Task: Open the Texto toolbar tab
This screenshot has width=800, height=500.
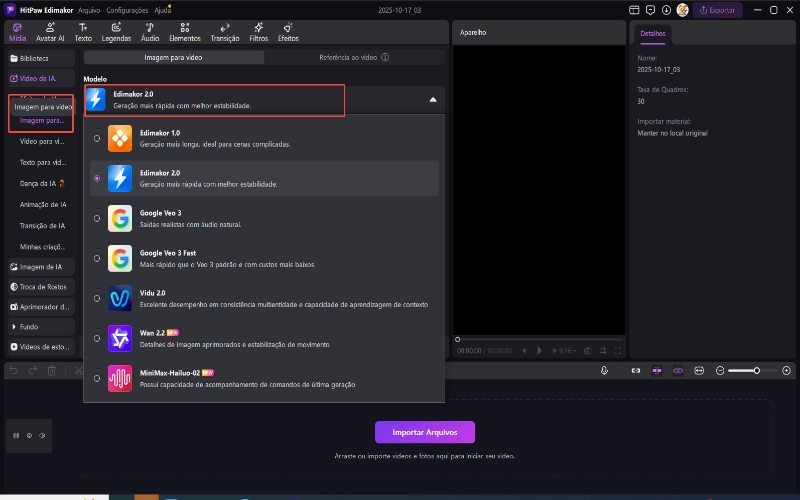Action: [x=83, y=32]
